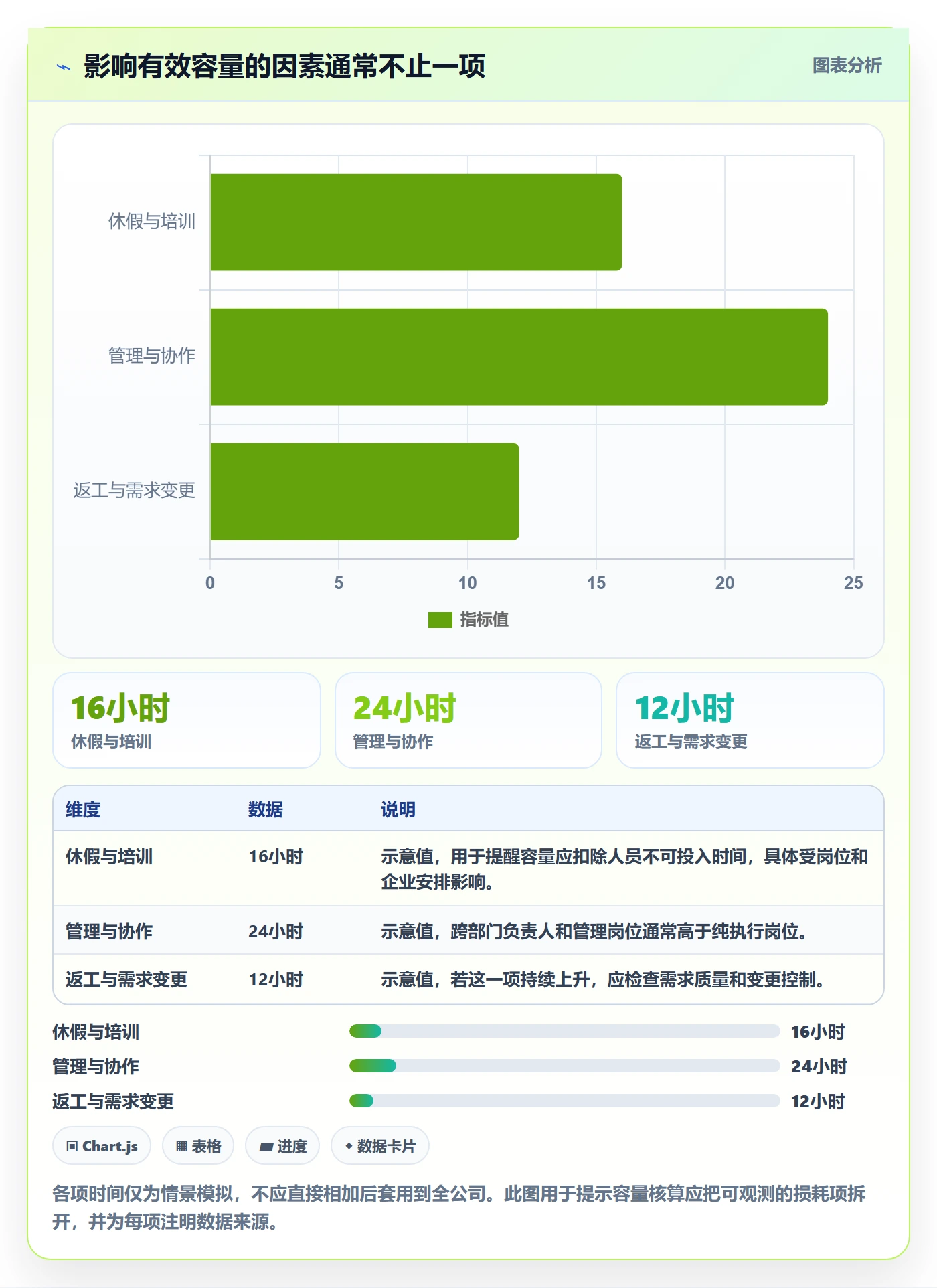Viewport: 937px width, 1288px height.
Task: Click the 说明 table column header
Action: click(398, 809)
